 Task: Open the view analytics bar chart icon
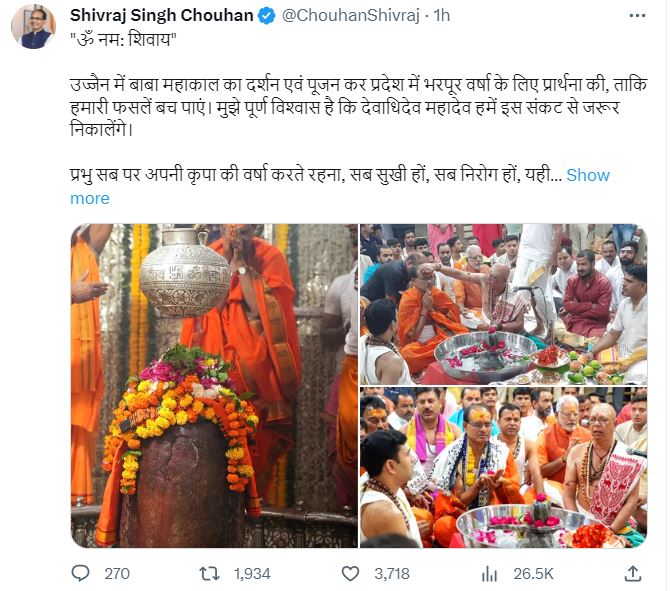(x=489, y=574)
